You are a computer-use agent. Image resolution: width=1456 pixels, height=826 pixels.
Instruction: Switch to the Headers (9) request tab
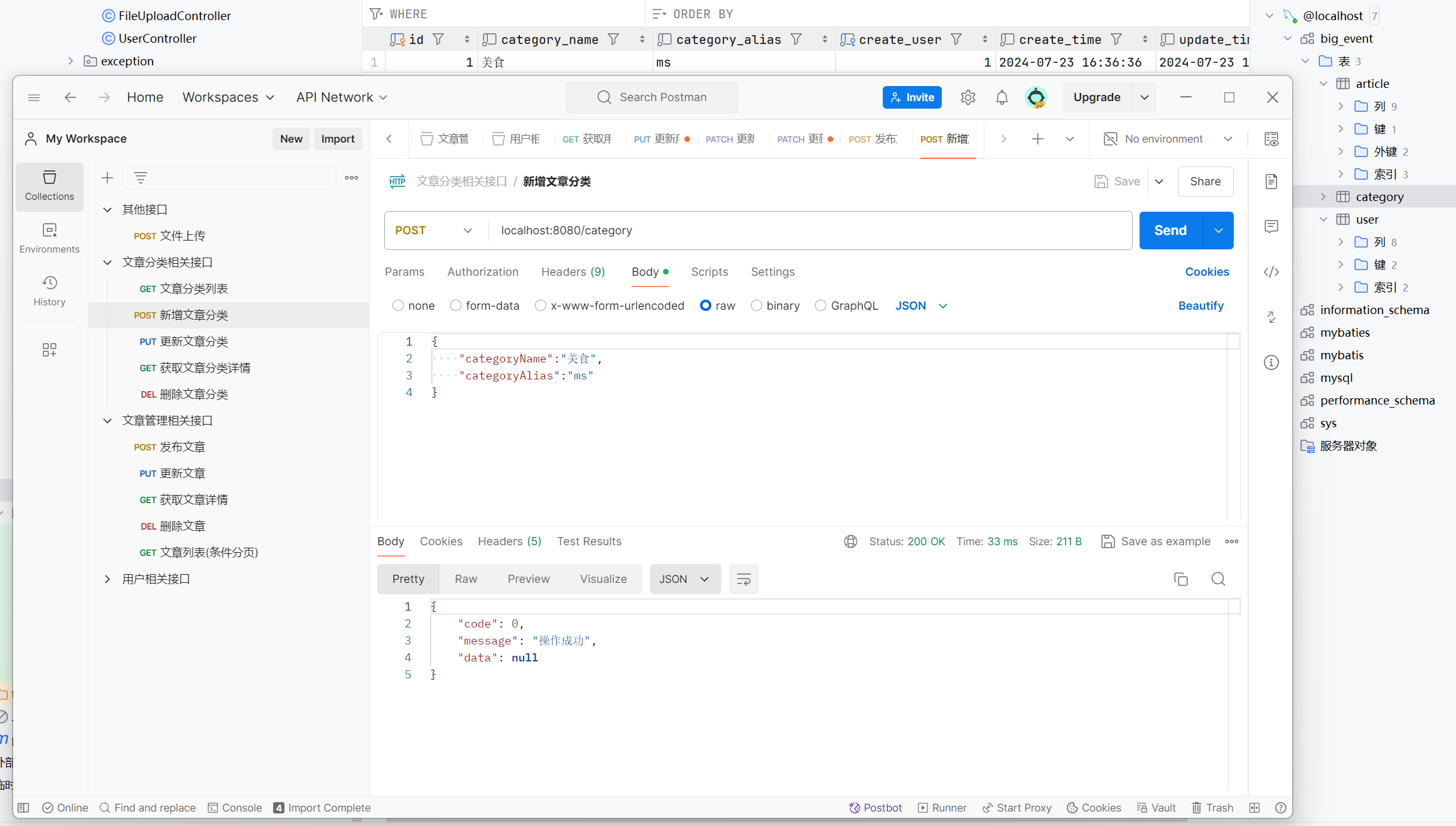coord(573,272)
